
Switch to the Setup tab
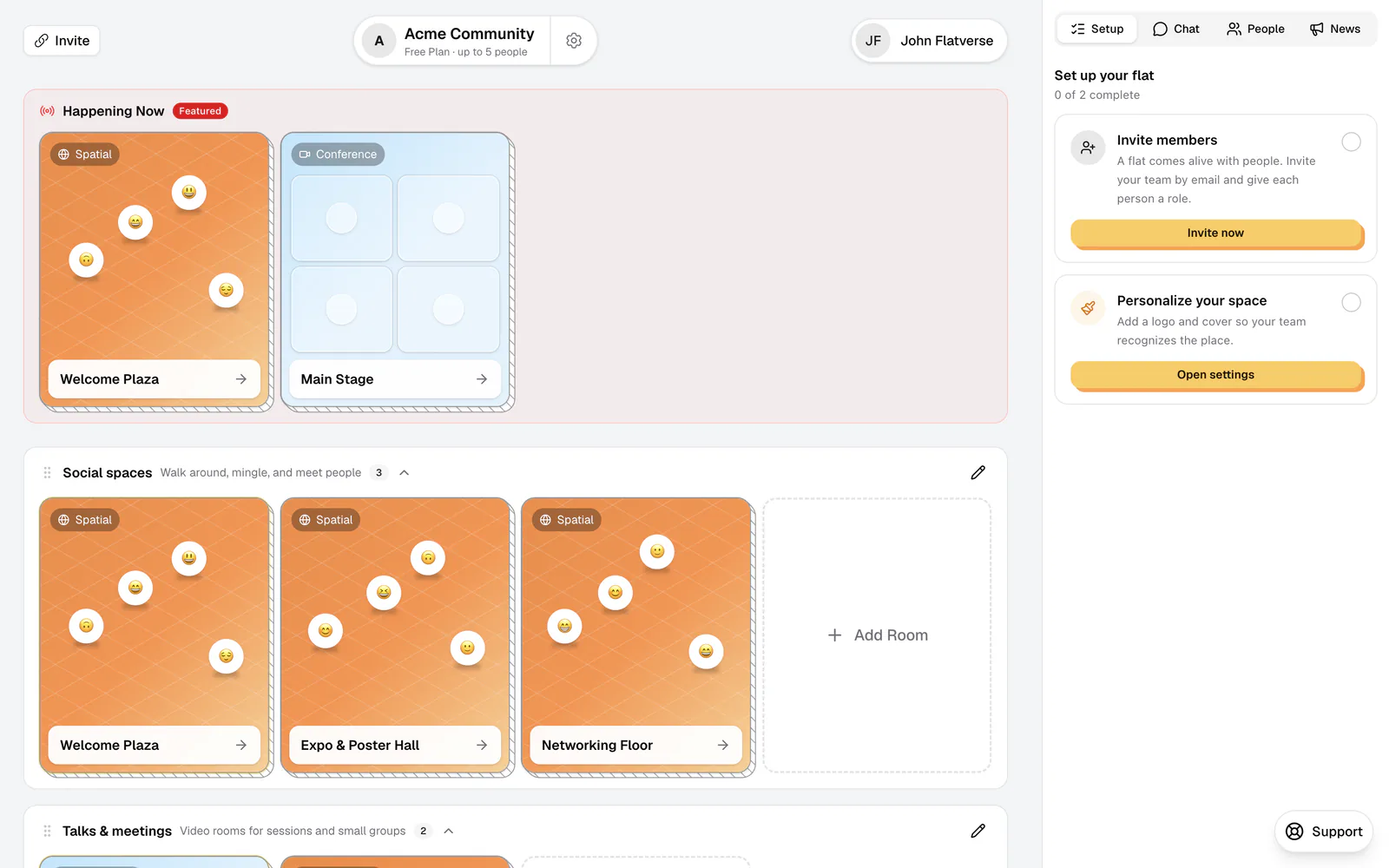(x=1097, y=29)
